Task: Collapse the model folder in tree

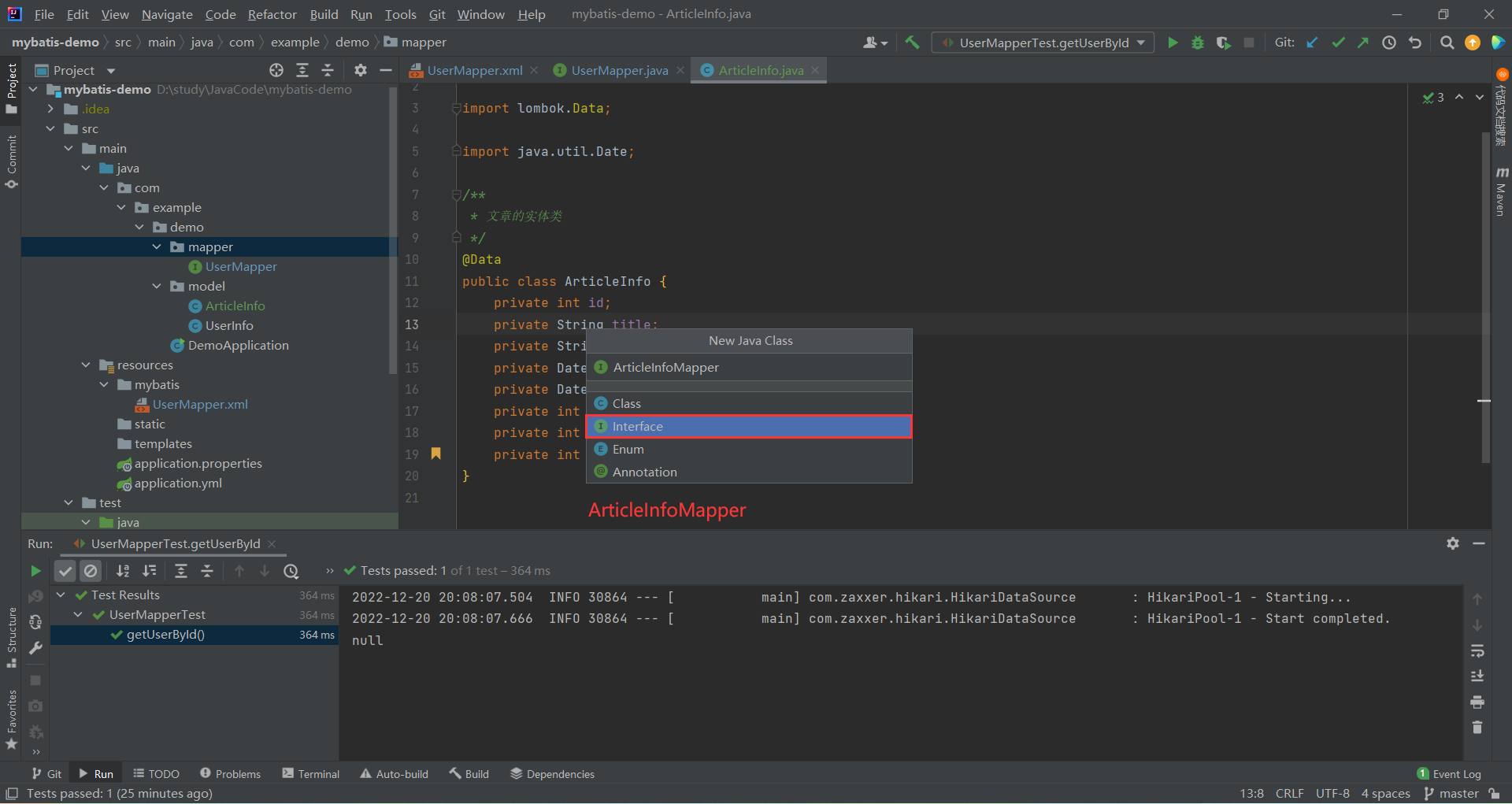Action: (157, 287)
